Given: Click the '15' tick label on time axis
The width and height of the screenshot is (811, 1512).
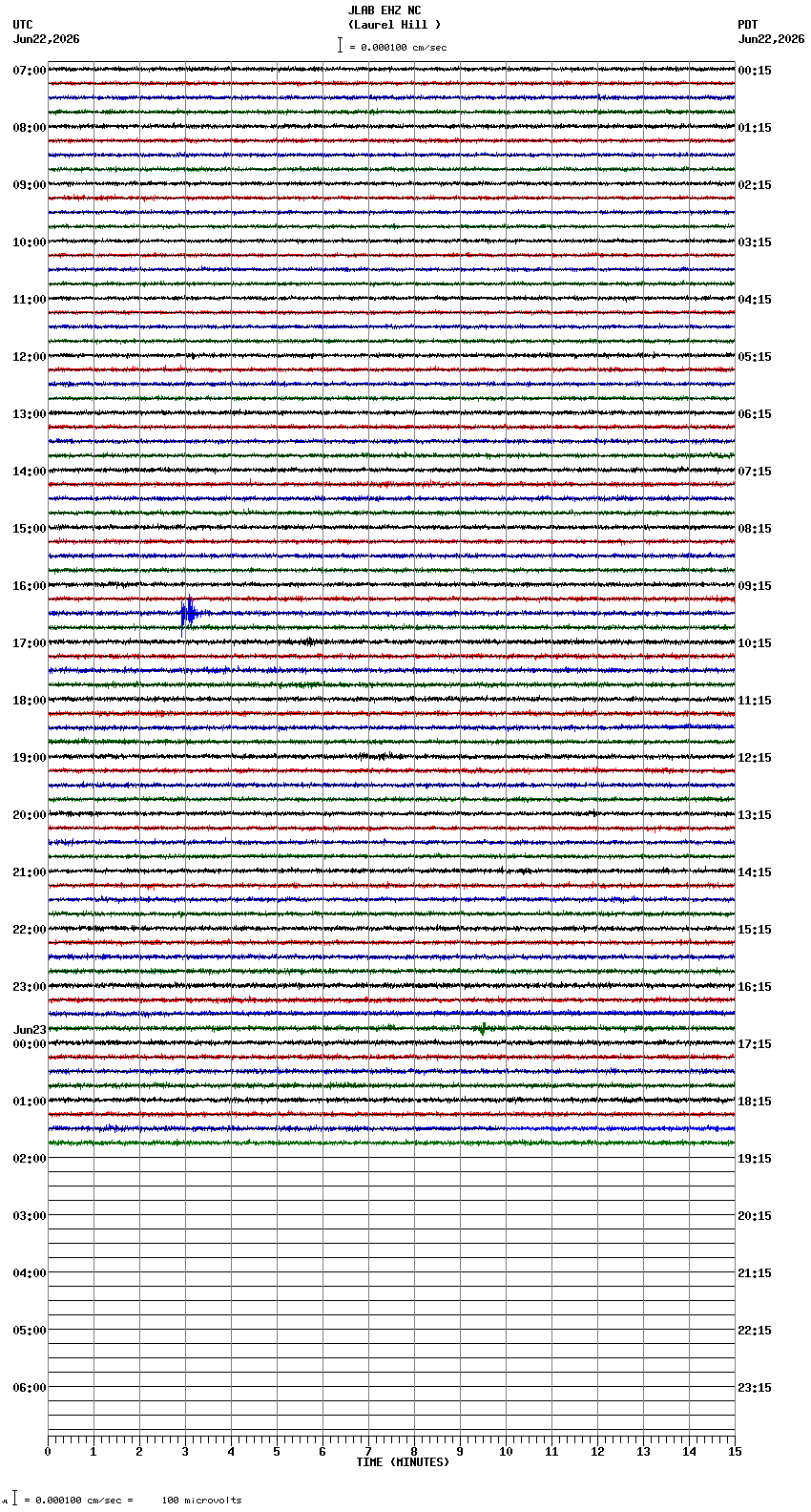Looking at the screenshot, I should (x=735, y=1452).
